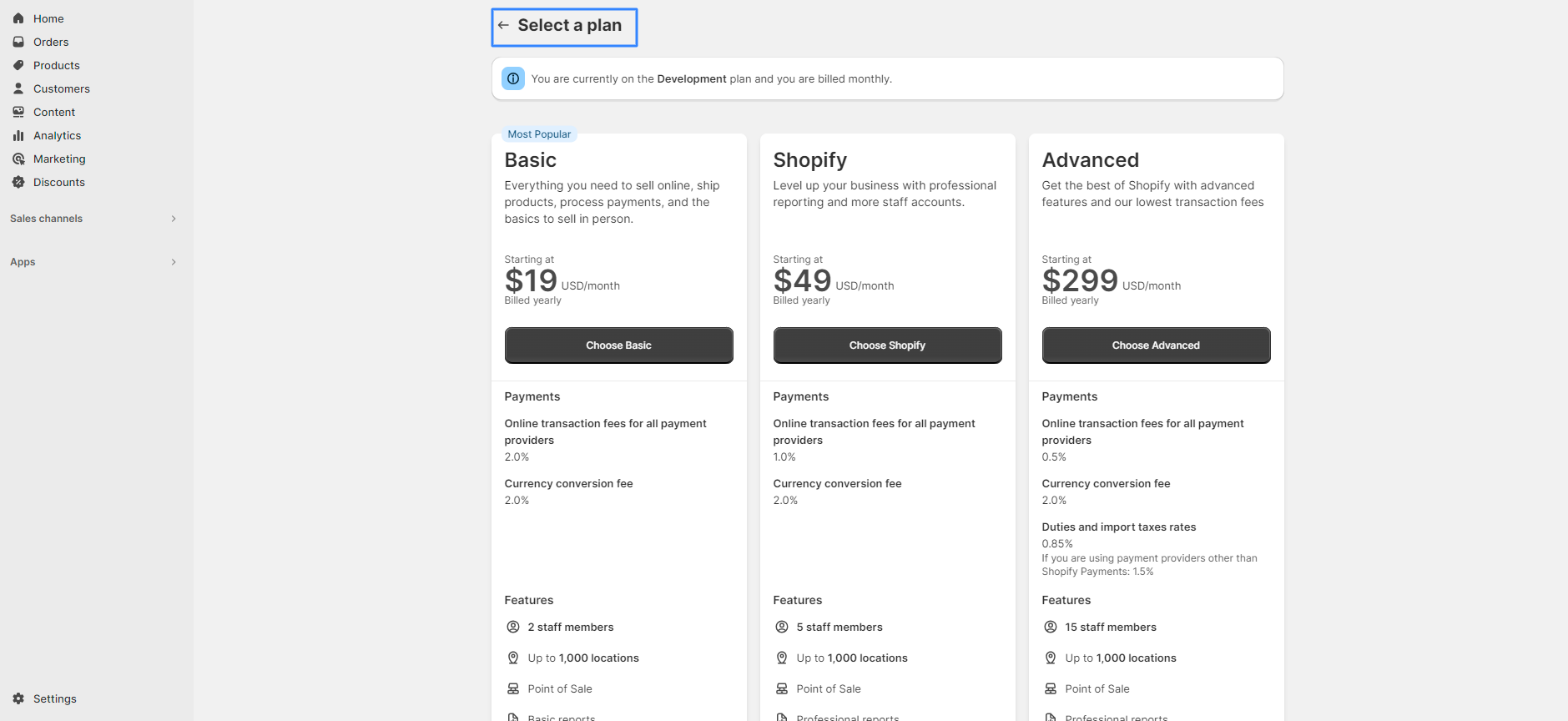Click the Customers person icon

click(x=18, y=88)
